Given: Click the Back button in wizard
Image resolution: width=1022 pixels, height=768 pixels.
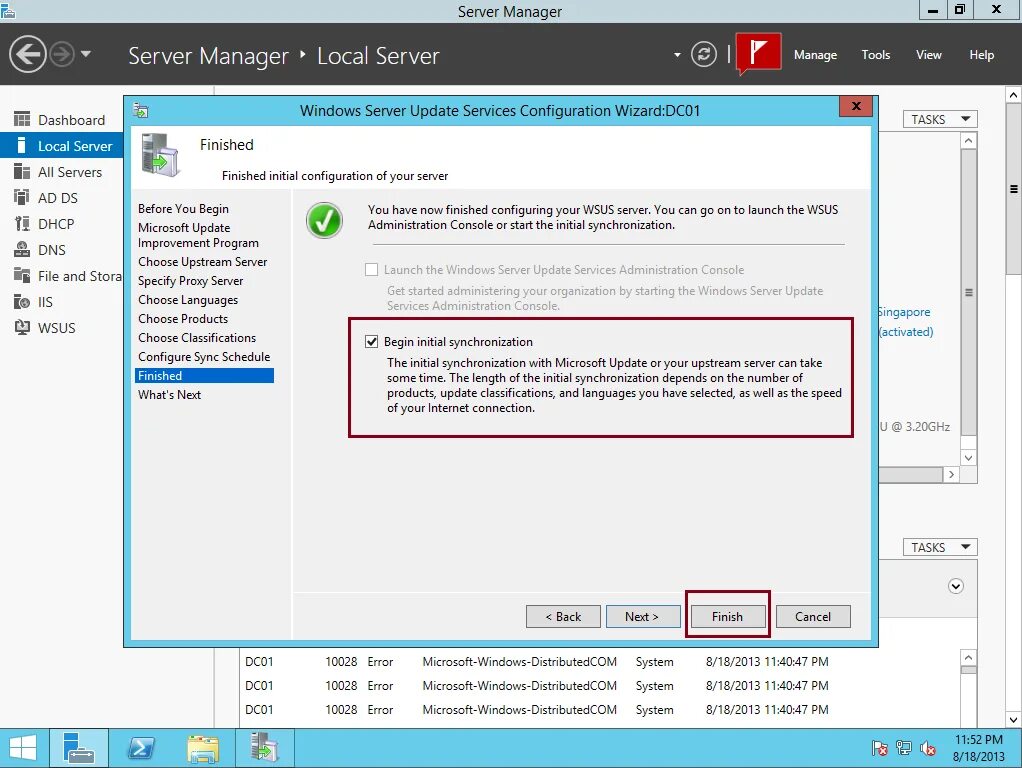Looking at the screenshot, I should [x=563, y=617].
